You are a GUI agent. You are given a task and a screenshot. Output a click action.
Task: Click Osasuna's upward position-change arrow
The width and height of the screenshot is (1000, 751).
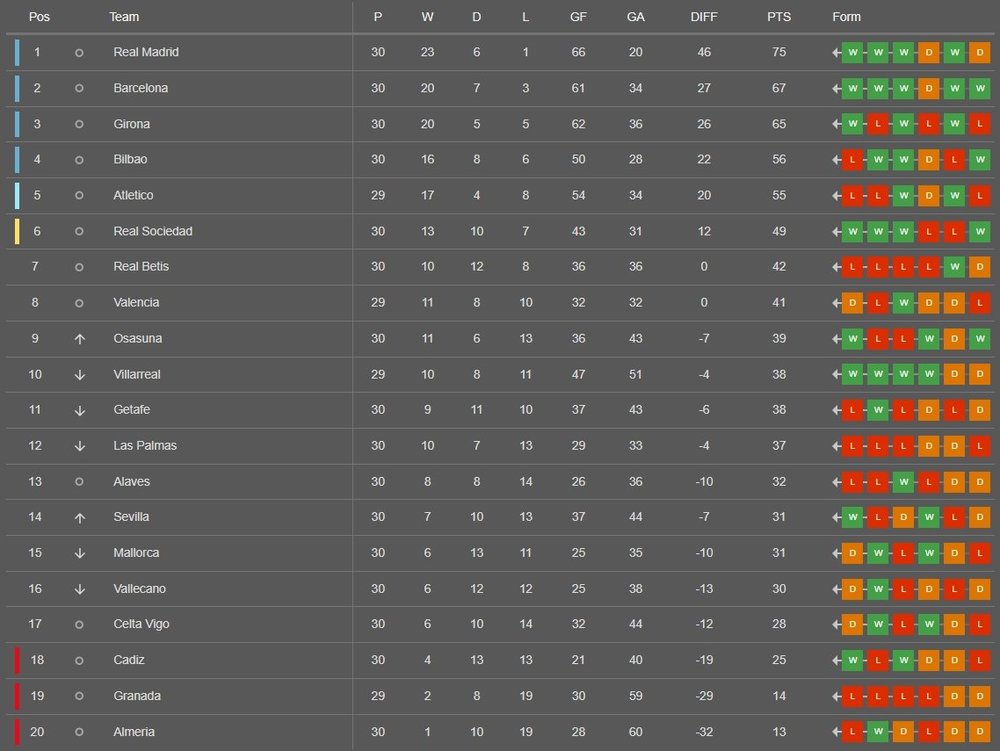(x=79, y=339)
